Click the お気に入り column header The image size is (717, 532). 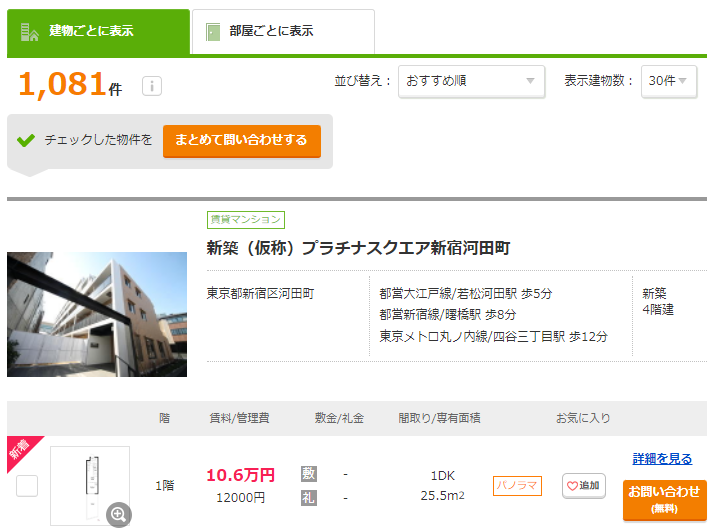583,418
